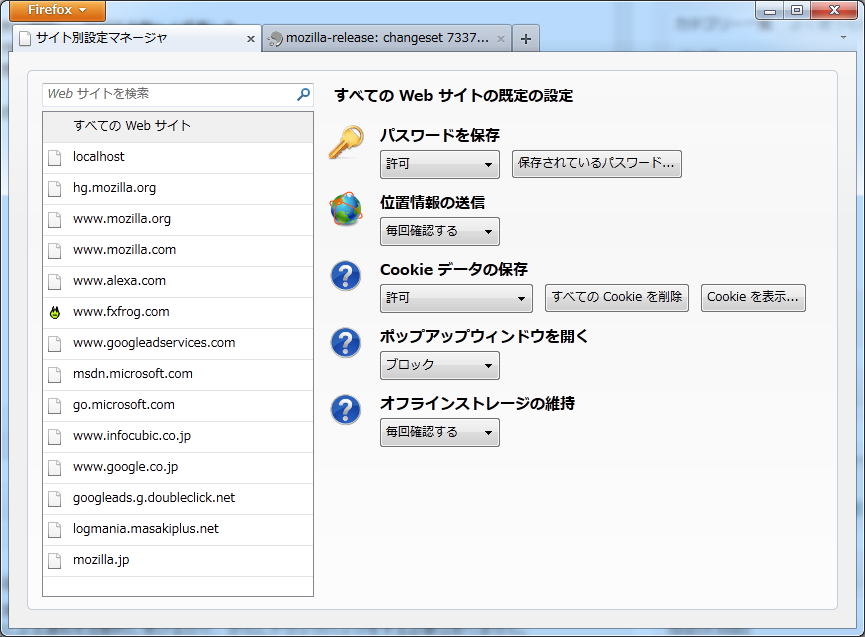Click the question mark icon beside Cookie データの保存

[x=346, y=276]
